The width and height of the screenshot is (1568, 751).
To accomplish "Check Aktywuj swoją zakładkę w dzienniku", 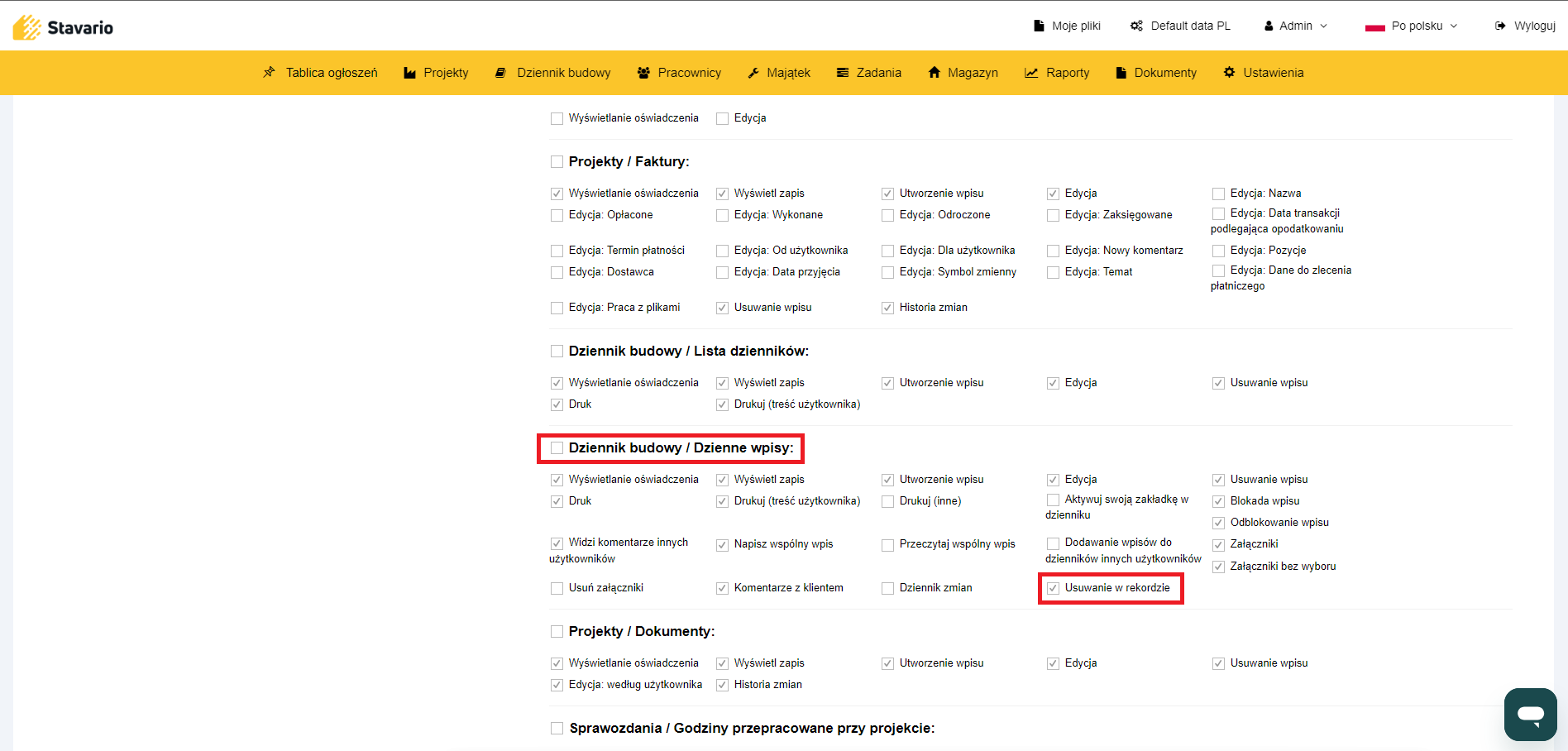I will 1053,500.
